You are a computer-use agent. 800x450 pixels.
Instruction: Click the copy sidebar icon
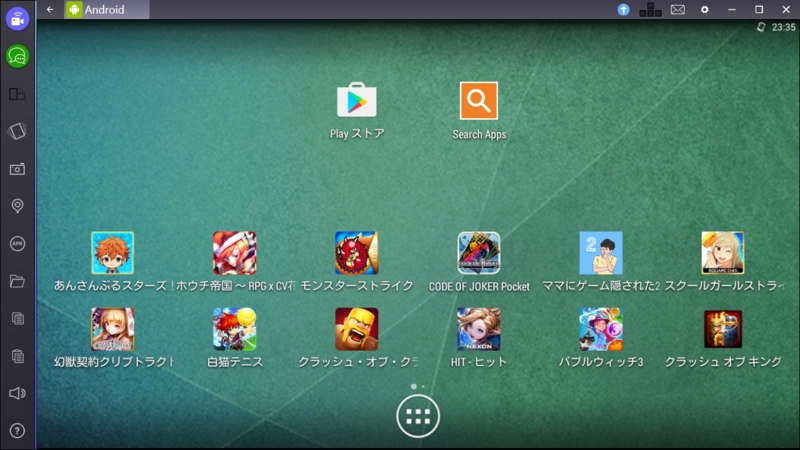(17, 319)
